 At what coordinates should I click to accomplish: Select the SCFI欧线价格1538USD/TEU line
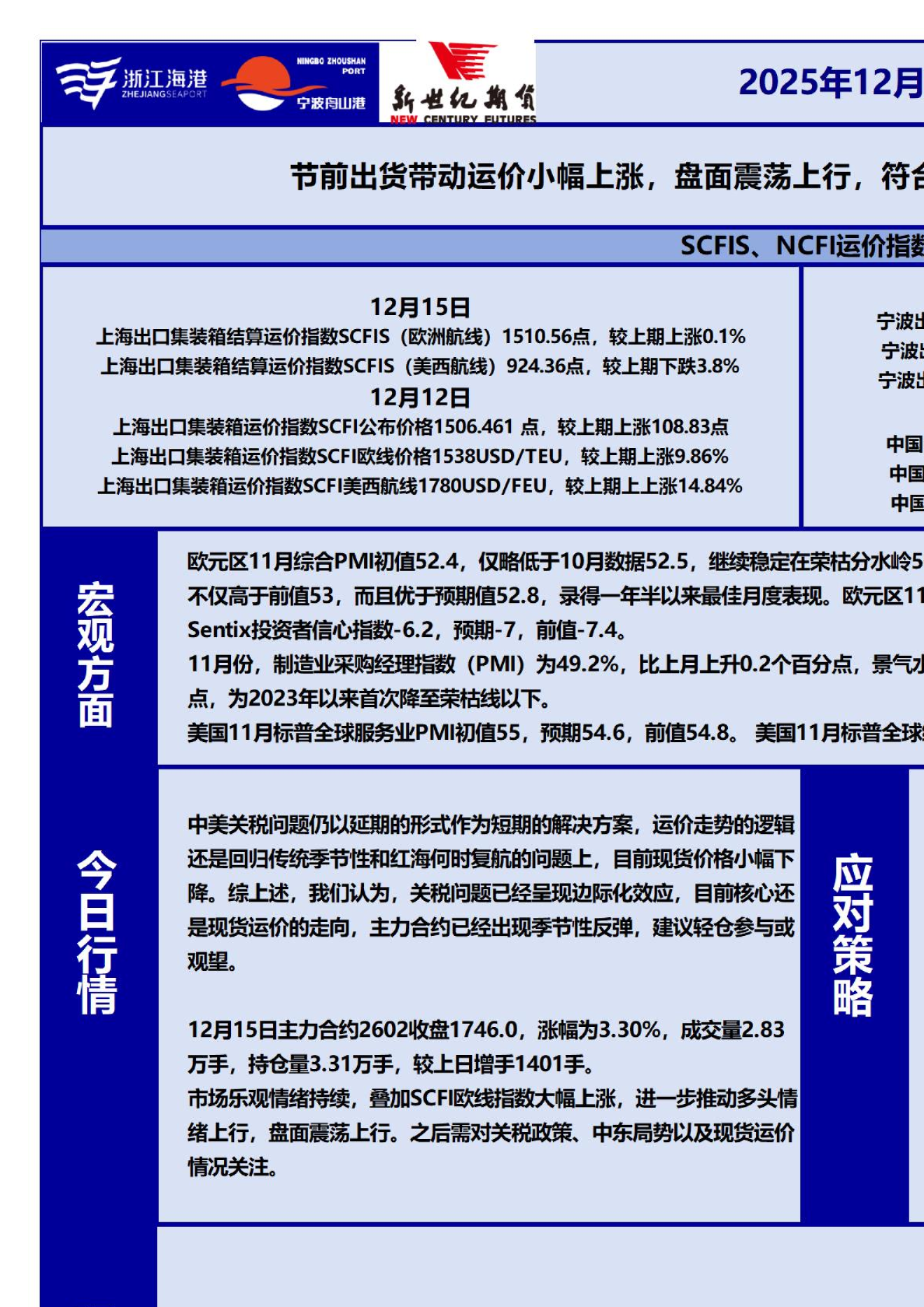click(x=420, y=457)
